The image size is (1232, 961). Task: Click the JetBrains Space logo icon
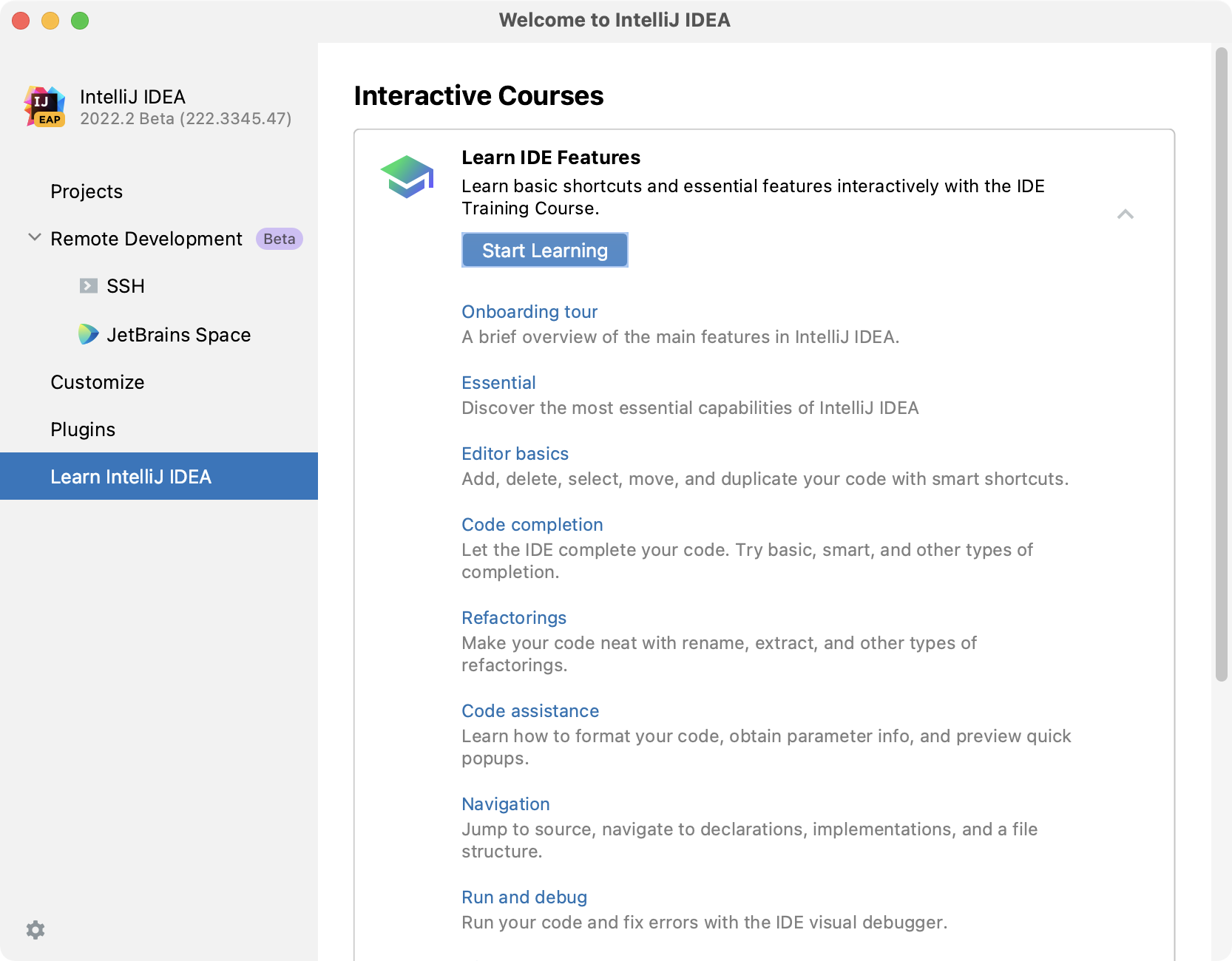click(89, 334)
